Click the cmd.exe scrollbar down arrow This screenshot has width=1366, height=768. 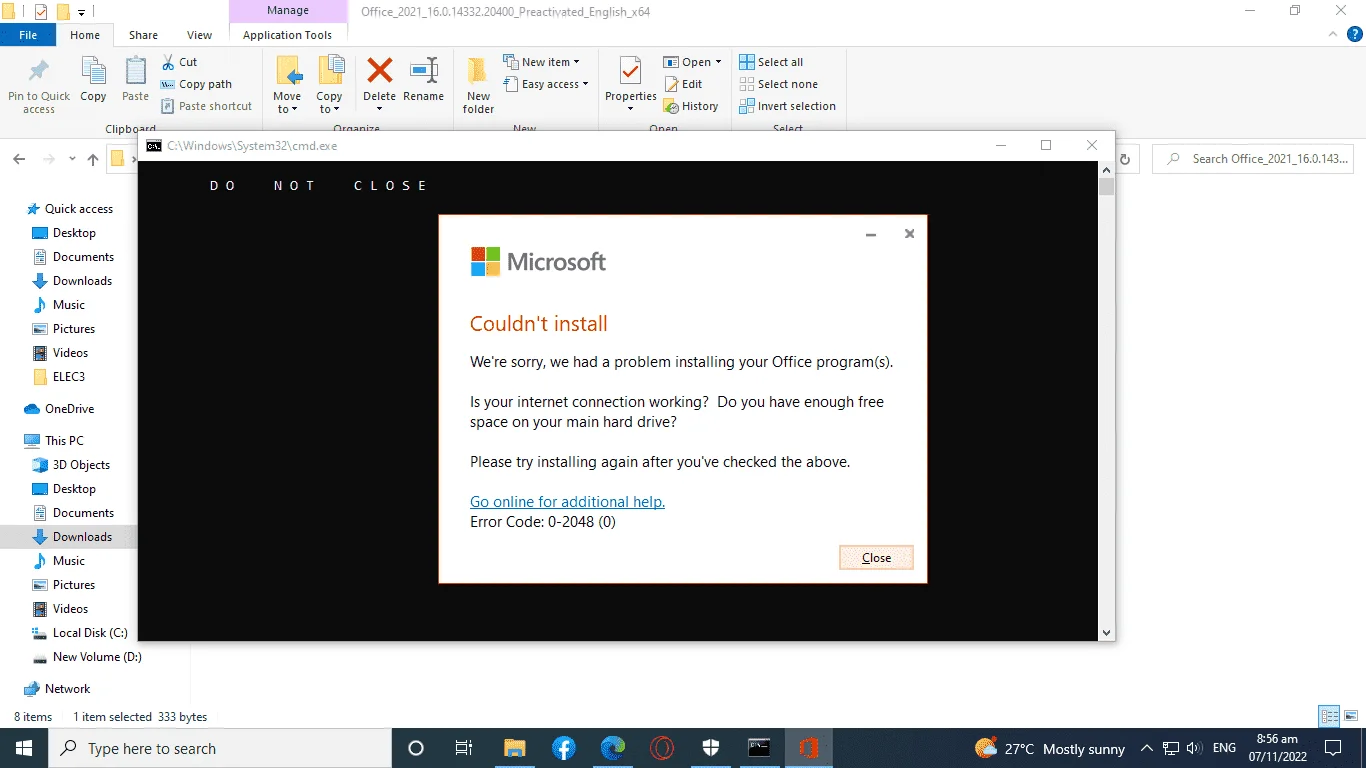click(1106, 633)
